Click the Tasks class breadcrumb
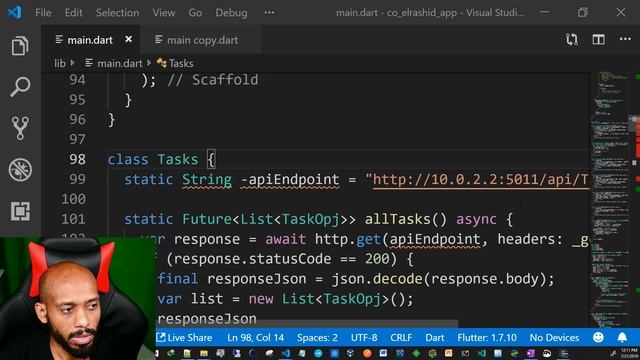The height and width of the screenshot is (360, 640). 181,63
